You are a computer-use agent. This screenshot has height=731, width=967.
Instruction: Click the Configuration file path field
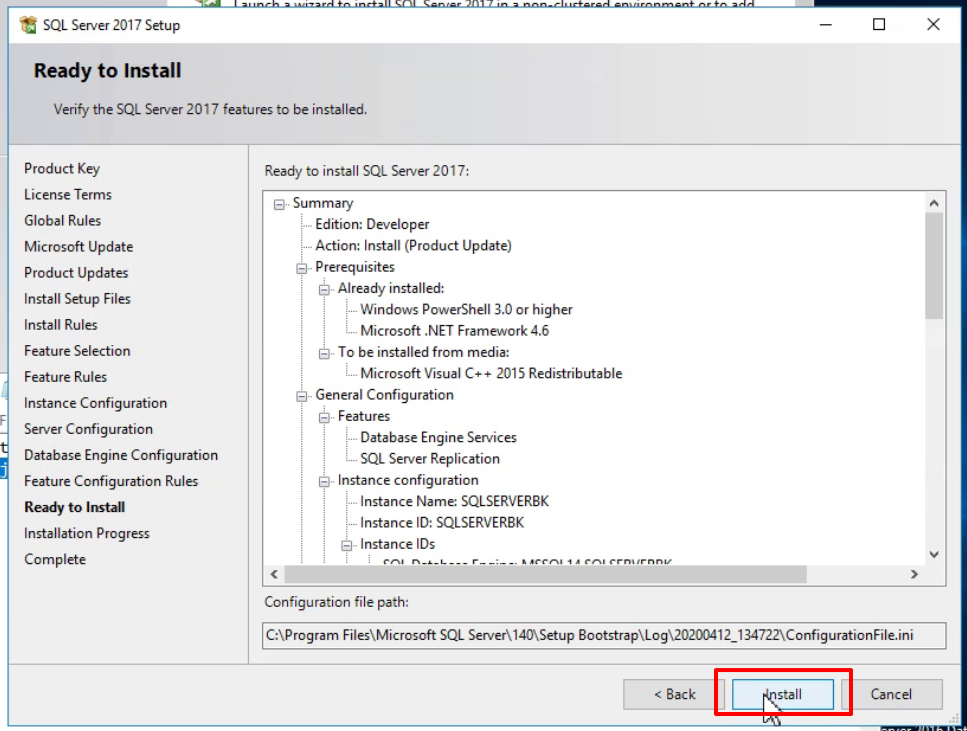tap(604, 635)
